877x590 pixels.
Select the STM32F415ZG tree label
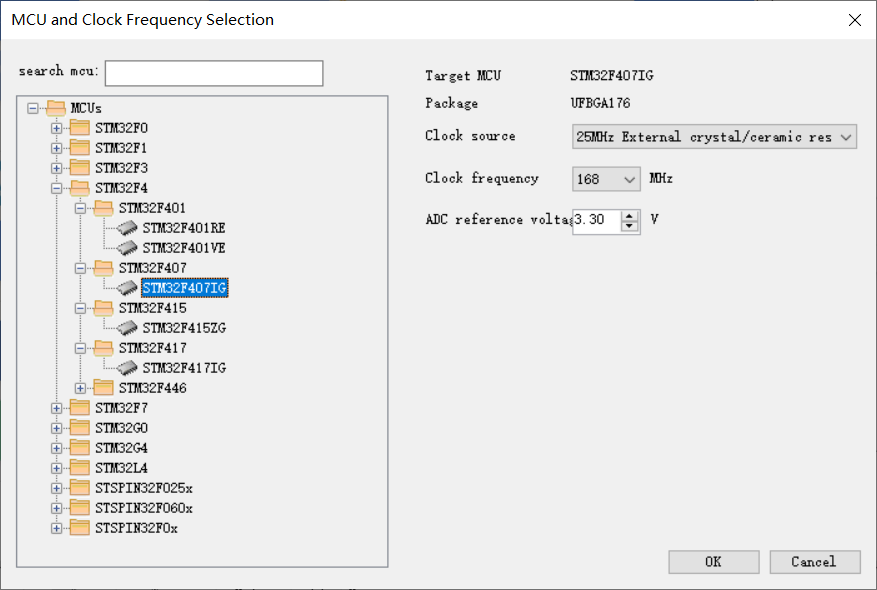click(184, 328)
